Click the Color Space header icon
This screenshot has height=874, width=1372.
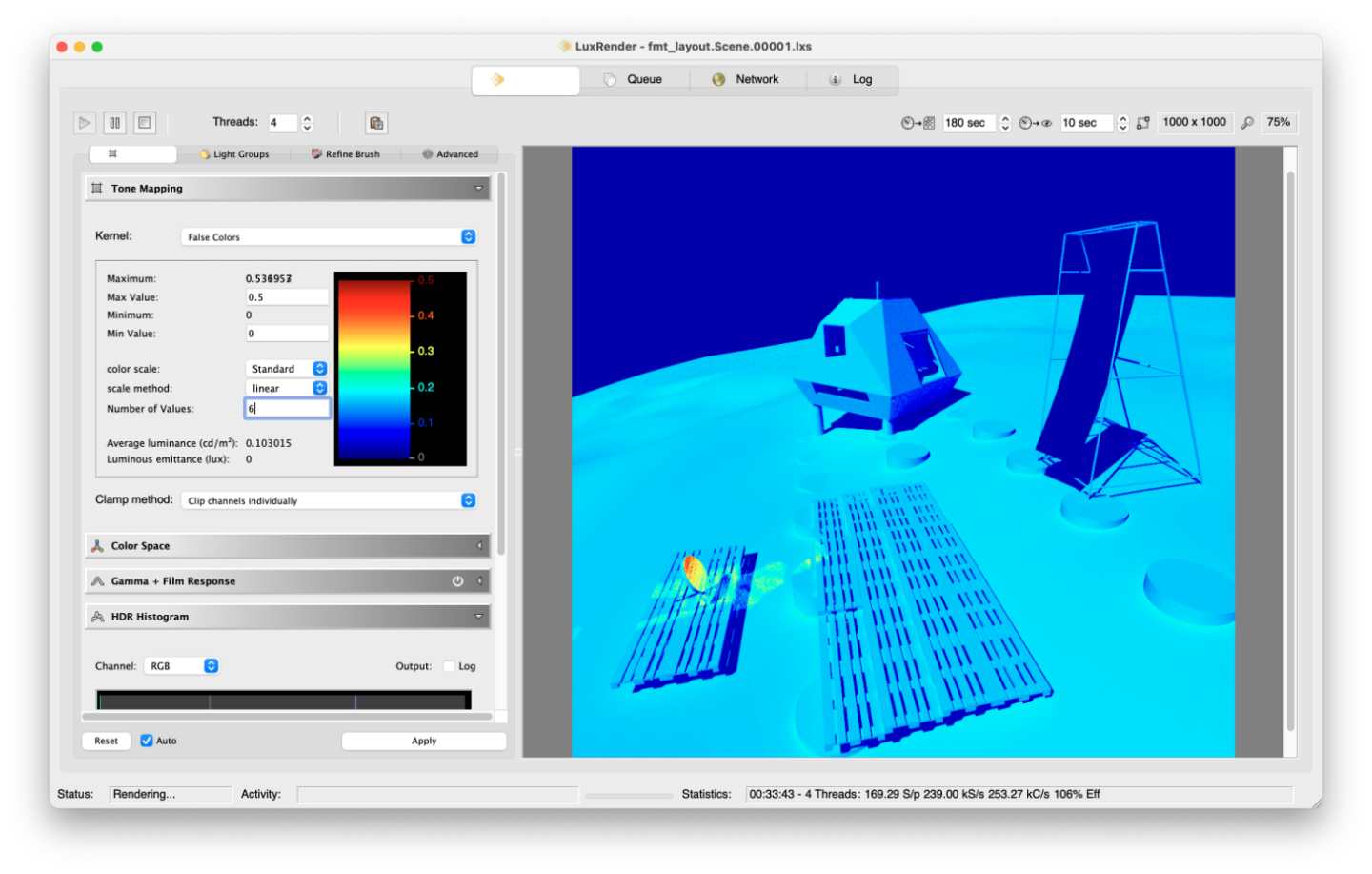point(97,546)
